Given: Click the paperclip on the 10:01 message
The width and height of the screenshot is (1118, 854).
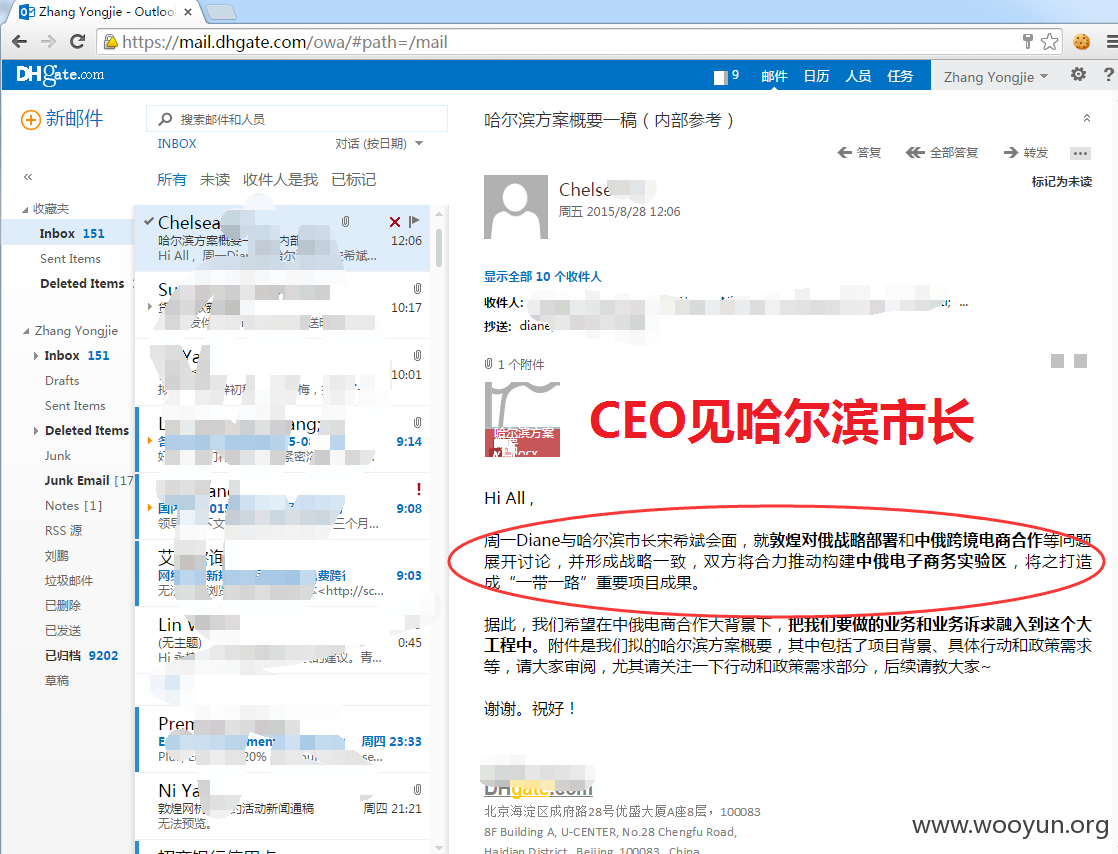Looking at the screenshot, I should [x=417, y=355].
